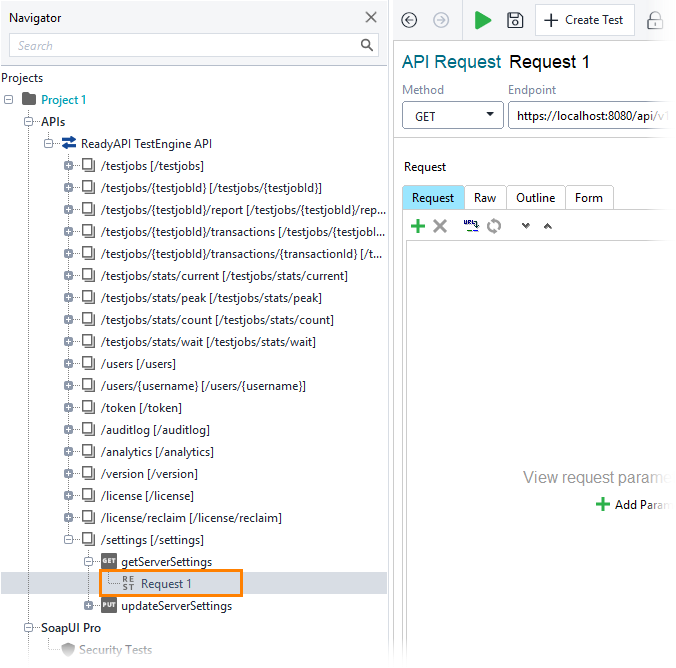Click the resource icon for /license/reclaim

[88, 517]
